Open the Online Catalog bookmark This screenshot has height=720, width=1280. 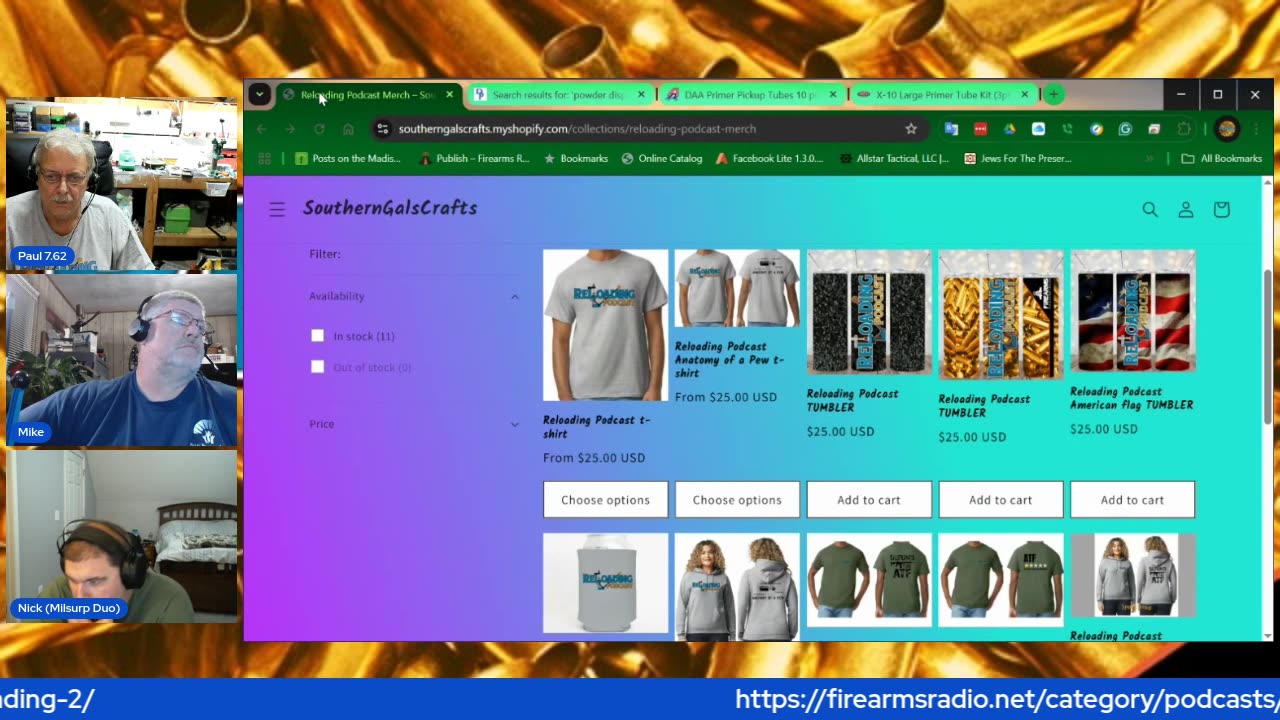click(x=661, y=158)
